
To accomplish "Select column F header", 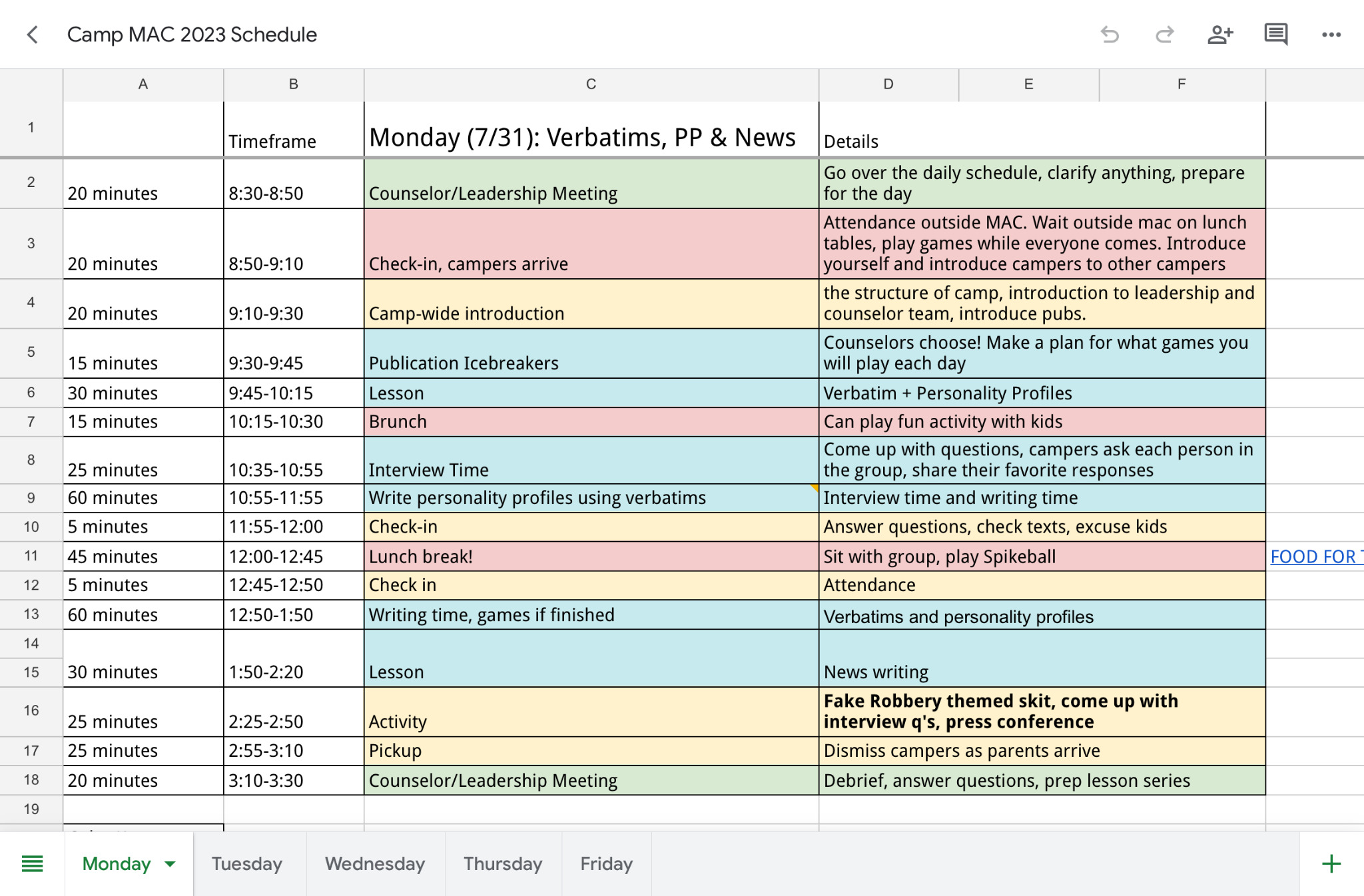I will tap(1182, 85).
